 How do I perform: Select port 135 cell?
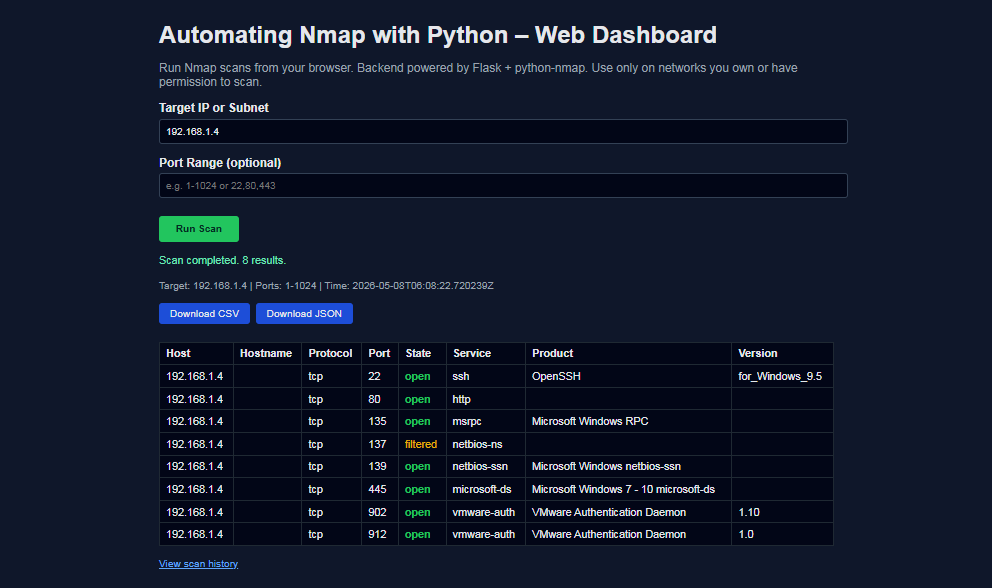pyautogui.click(x=380, y=421)
